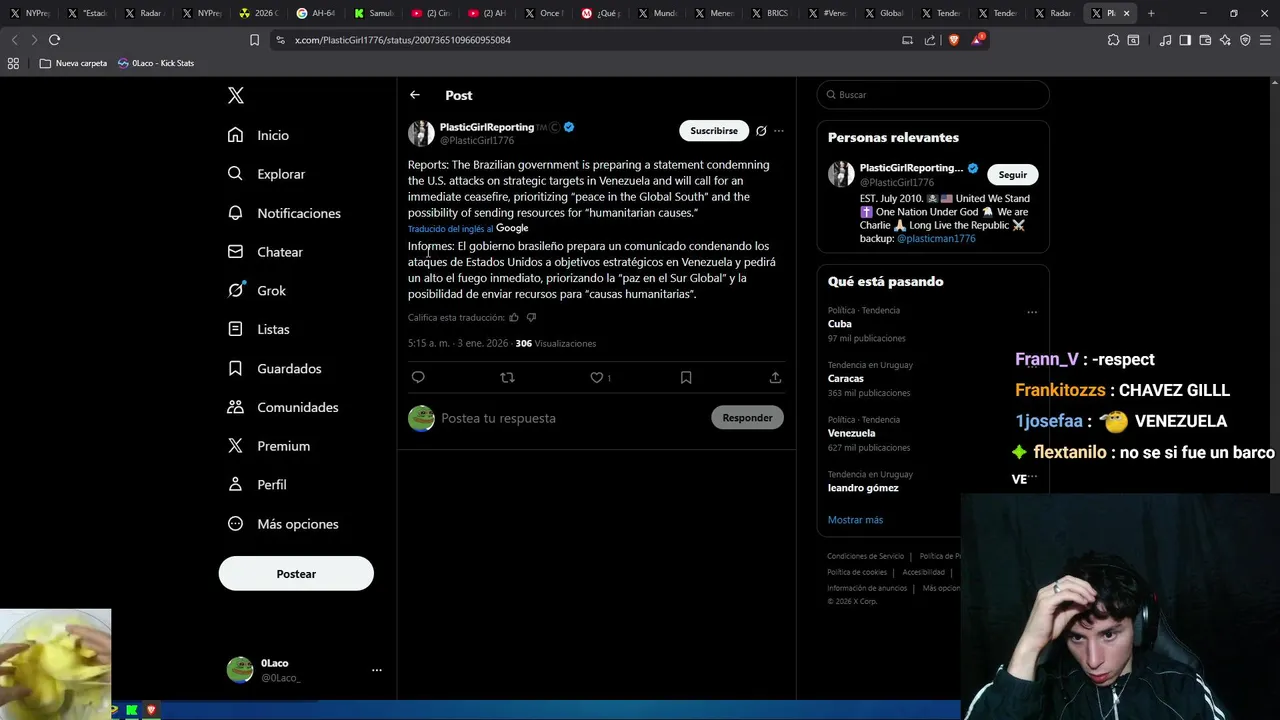Click browser reload button

click(54, 40)
